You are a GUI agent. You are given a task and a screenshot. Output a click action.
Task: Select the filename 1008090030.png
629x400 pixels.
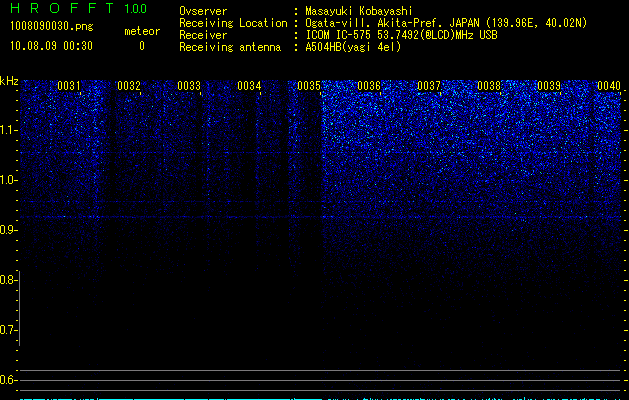point(52,26)
